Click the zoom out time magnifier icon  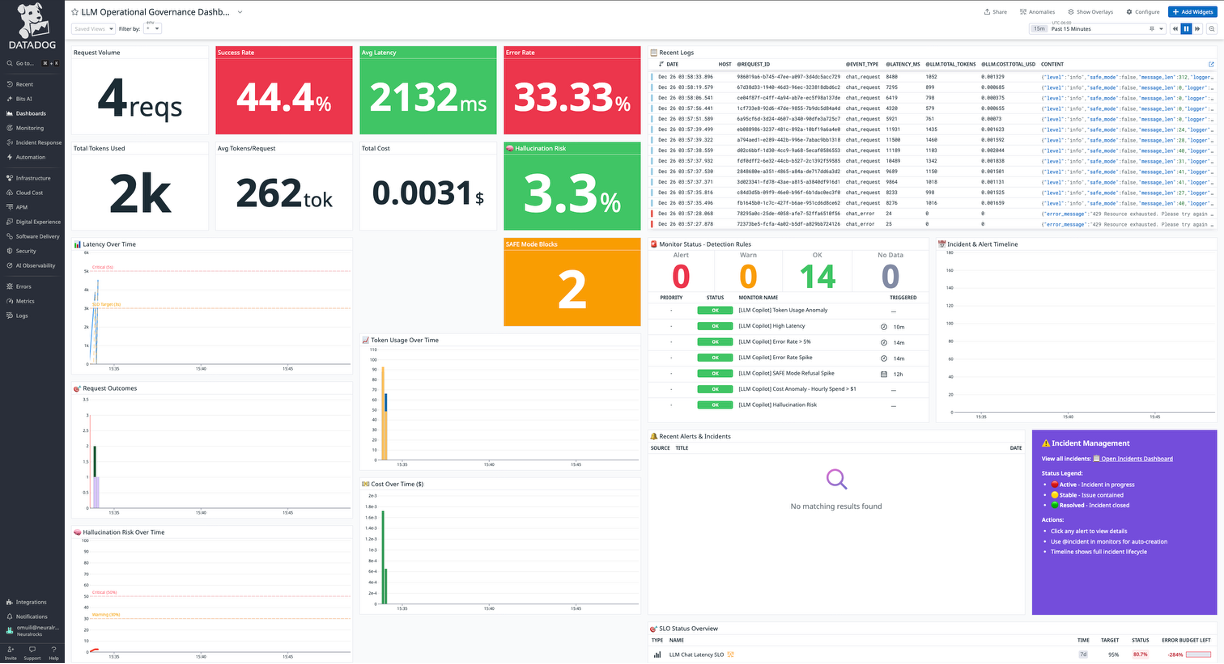1212,29
